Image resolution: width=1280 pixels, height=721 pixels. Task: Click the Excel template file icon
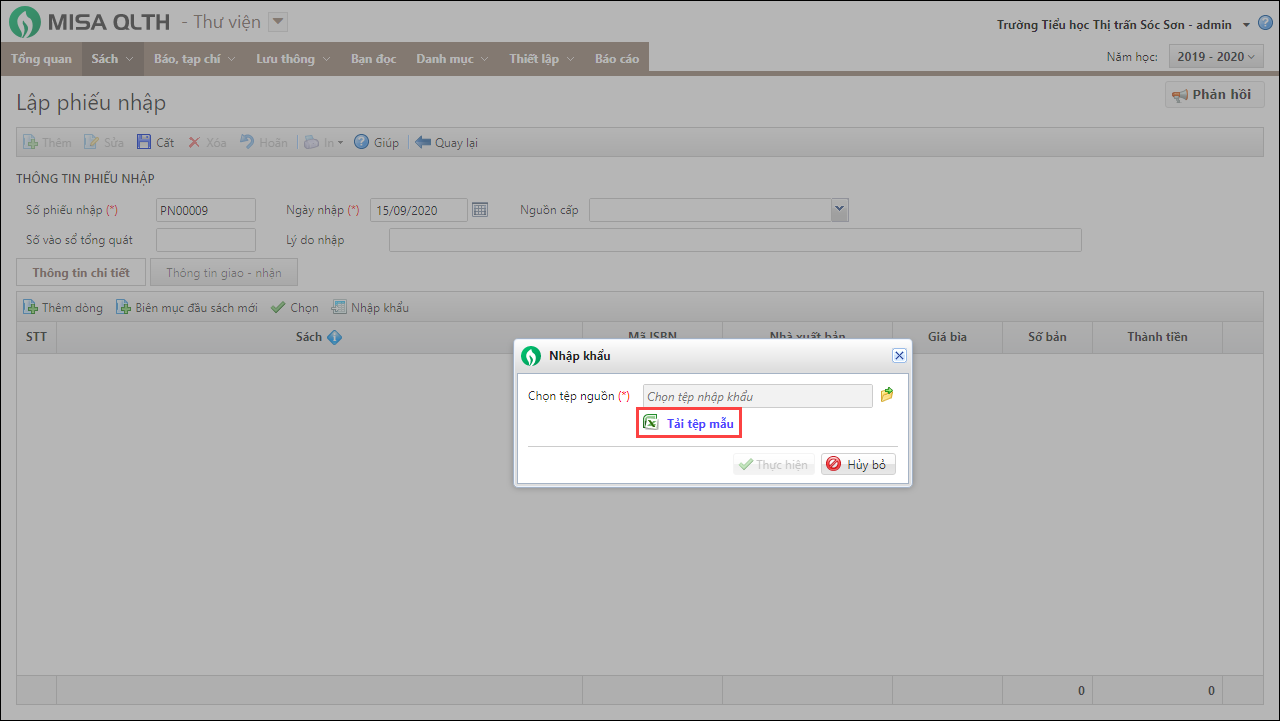(651, 423)
